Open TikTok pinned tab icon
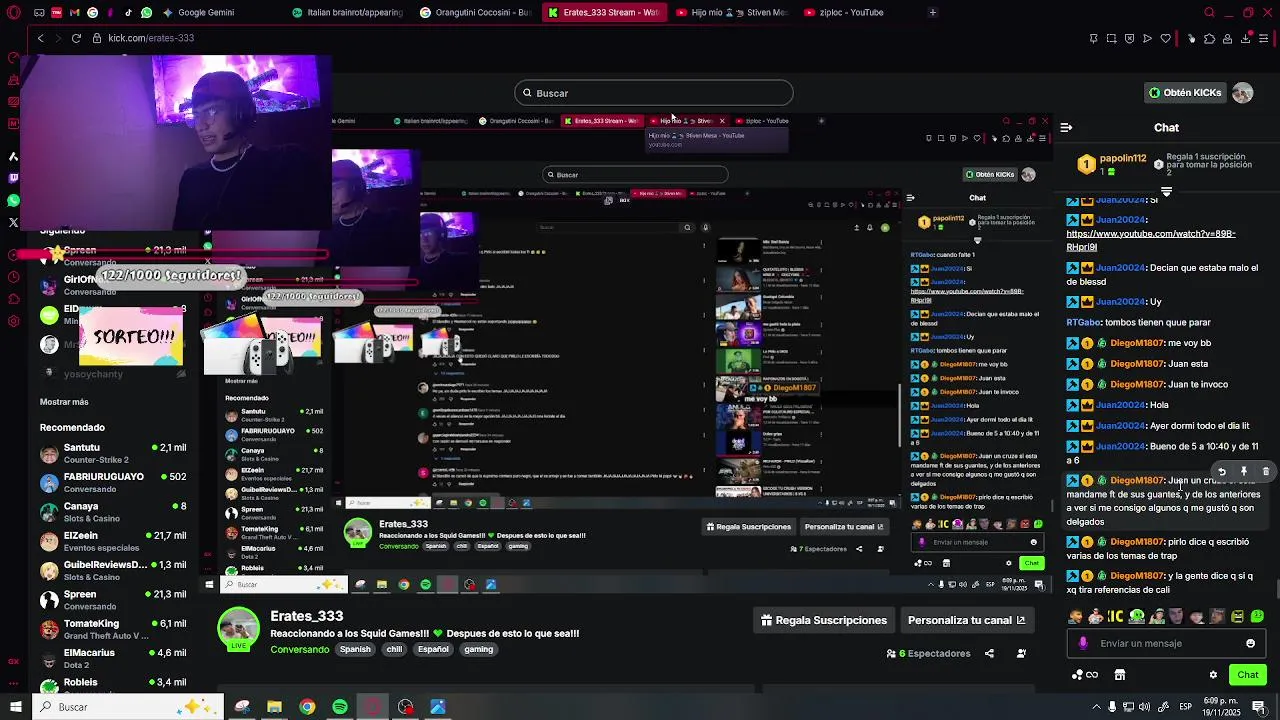This screenshot has height=720, width=1280. (x=129, y=12)
